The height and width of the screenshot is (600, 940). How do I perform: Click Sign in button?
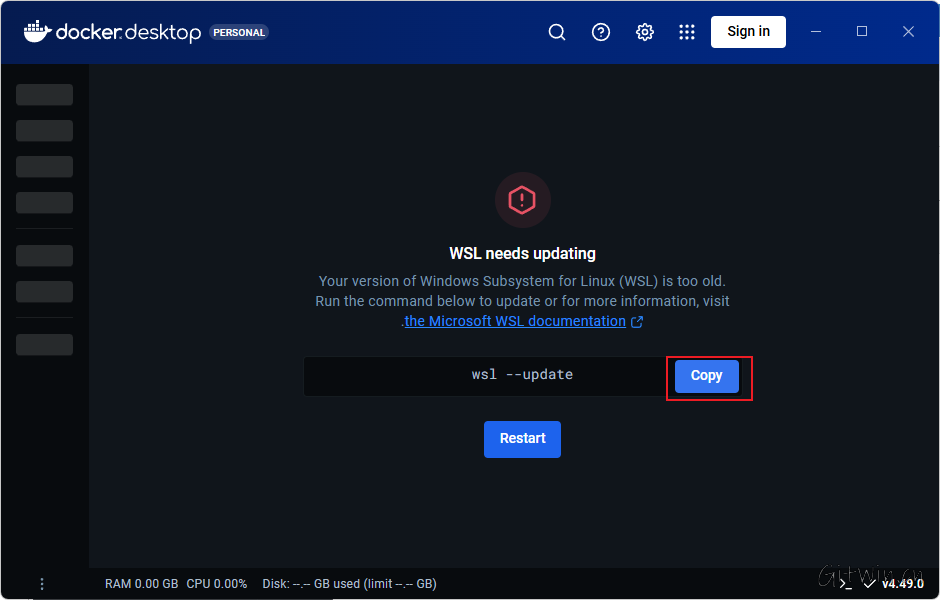coord(748,32)
